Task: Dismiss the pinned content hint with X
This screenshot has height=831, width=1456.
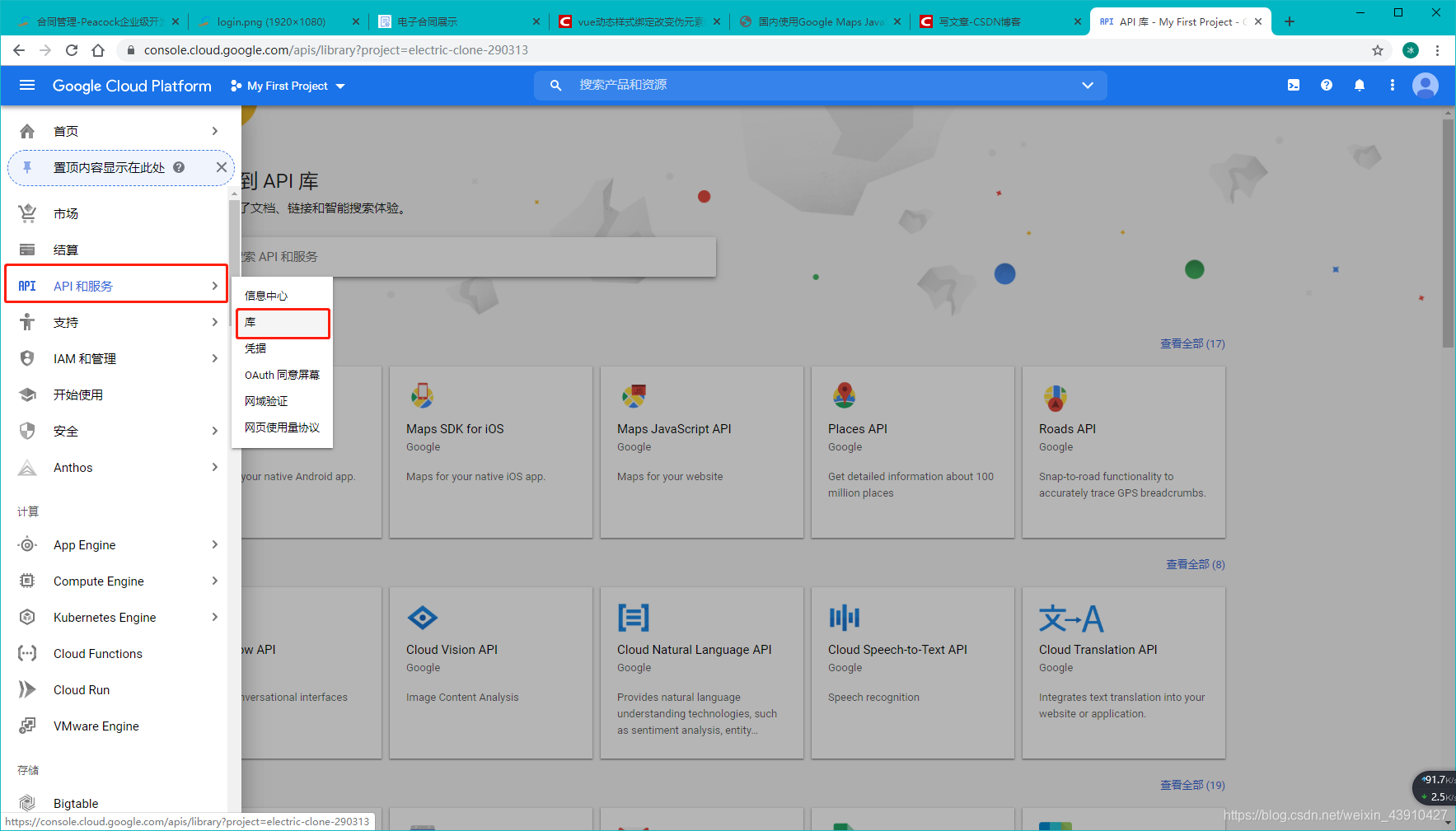Action: coord(221,167)
